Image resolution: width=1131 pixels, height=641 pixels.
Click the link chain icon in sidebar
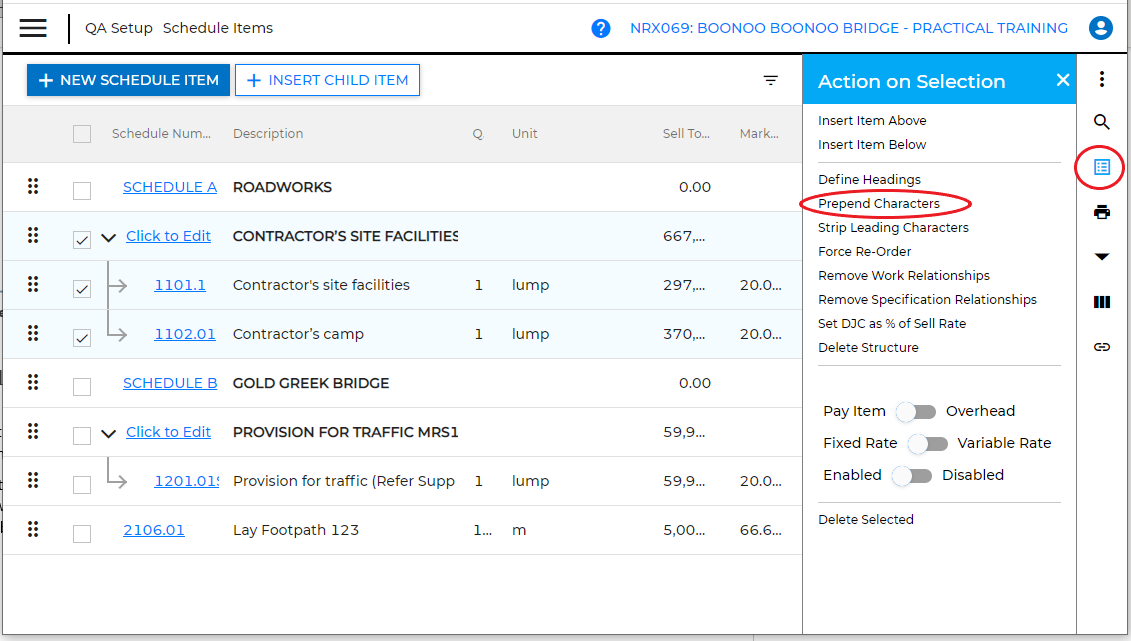(1101, 348)
